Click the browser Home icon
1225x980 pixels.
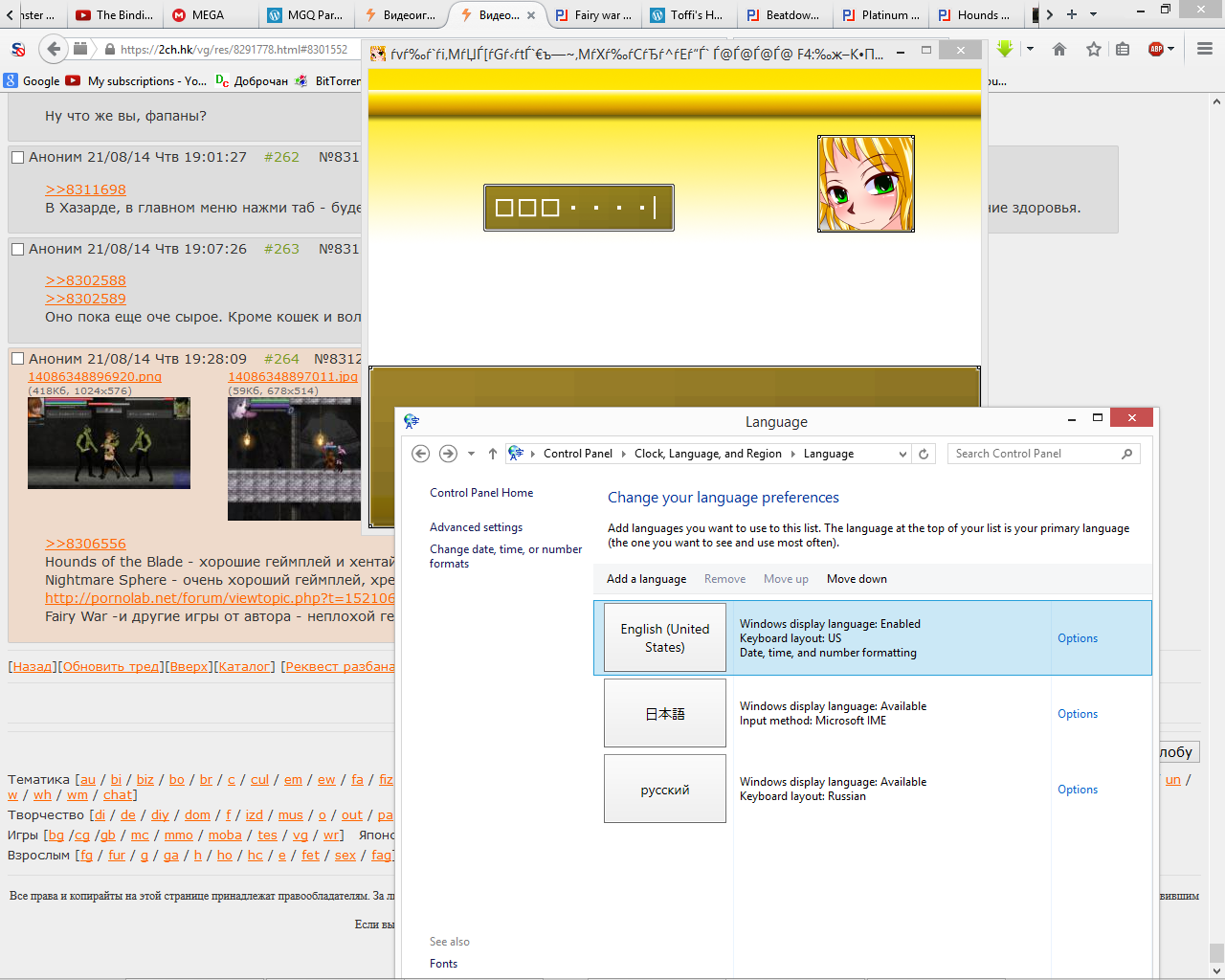click(1059, 49)
